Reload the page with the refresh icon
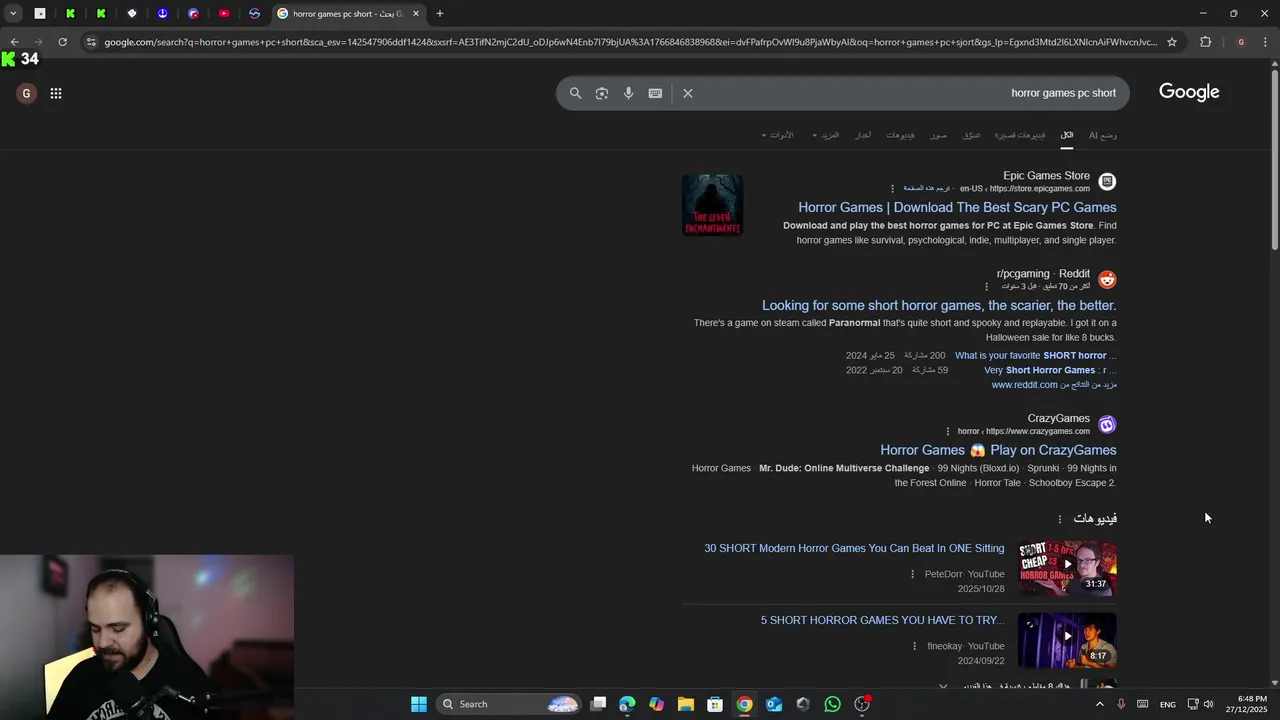 click(62, 42)
